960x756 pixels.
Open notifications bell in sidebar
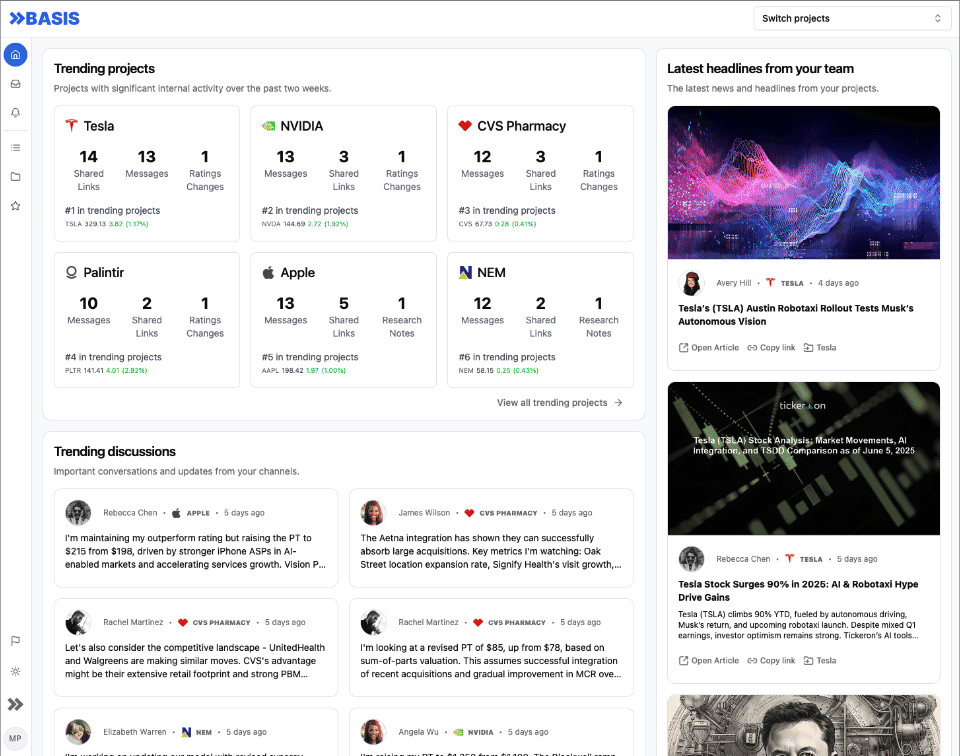click(x=15, y=113)
